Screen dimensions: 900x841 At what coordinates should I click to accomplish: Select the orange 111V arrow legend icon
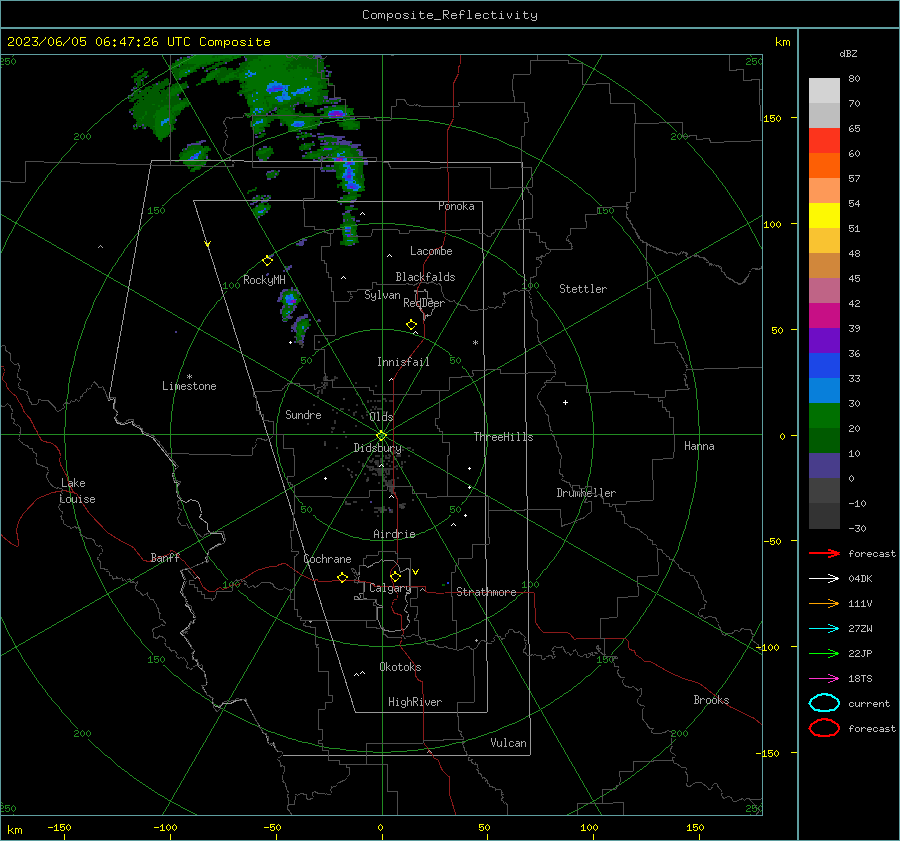coord(824,603)
